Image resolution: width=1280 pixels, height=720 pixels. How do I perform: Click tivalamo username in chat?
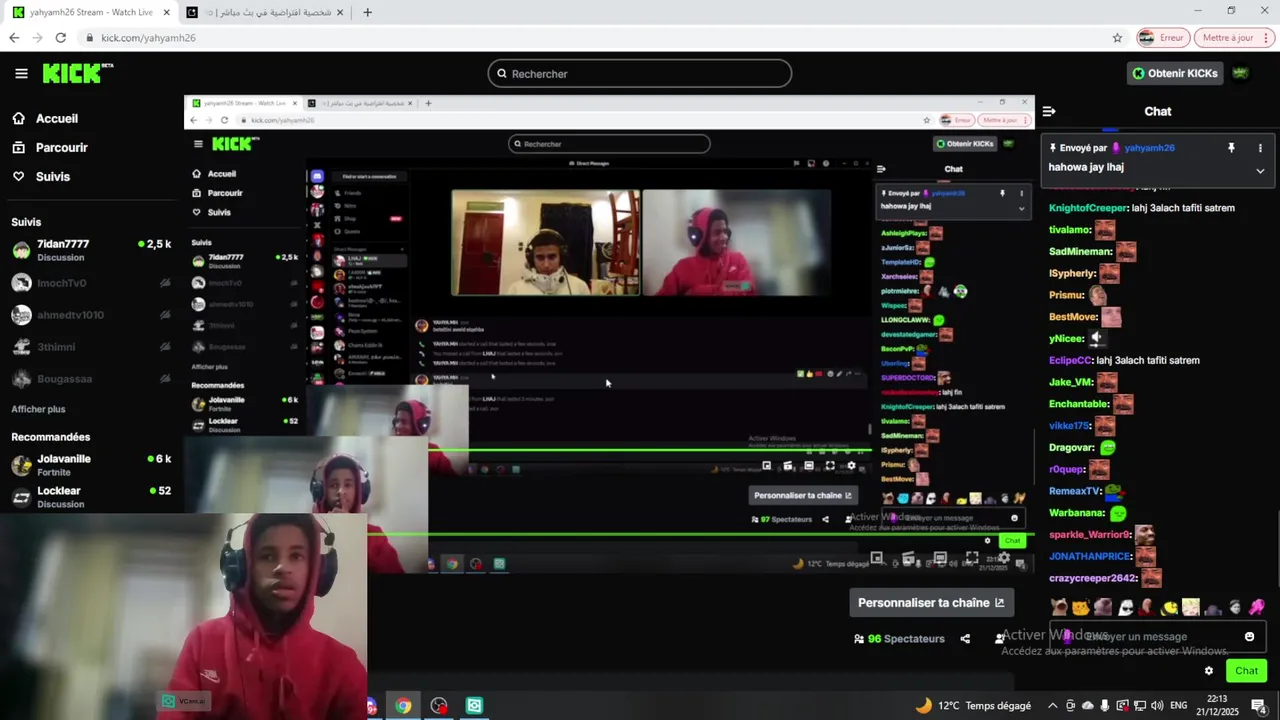(x=1070, y=230)
